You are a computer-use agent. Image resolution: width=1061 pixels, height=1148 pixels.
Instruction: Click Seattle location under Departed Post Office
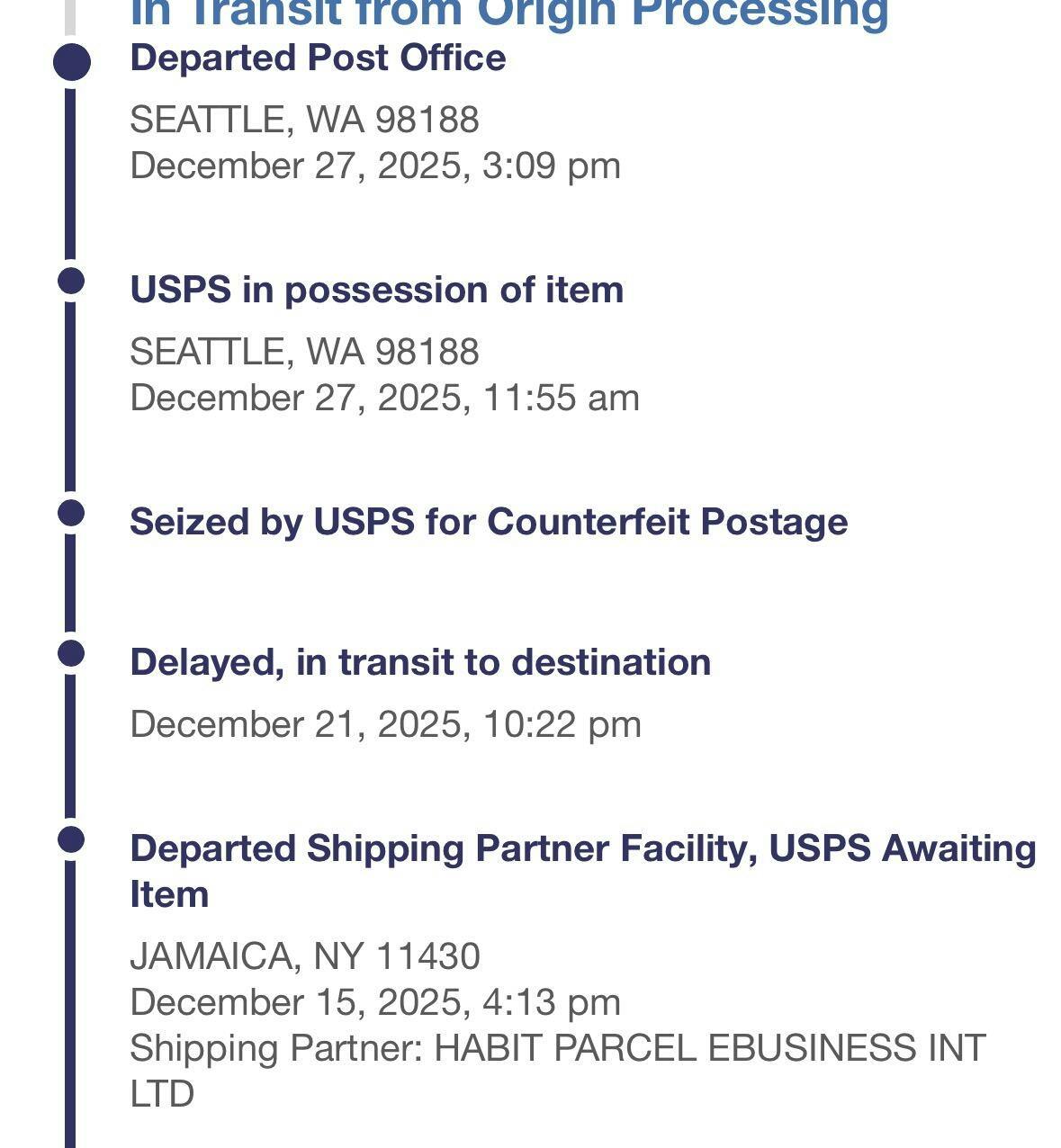pyautogui.click(x=304, y=120)
